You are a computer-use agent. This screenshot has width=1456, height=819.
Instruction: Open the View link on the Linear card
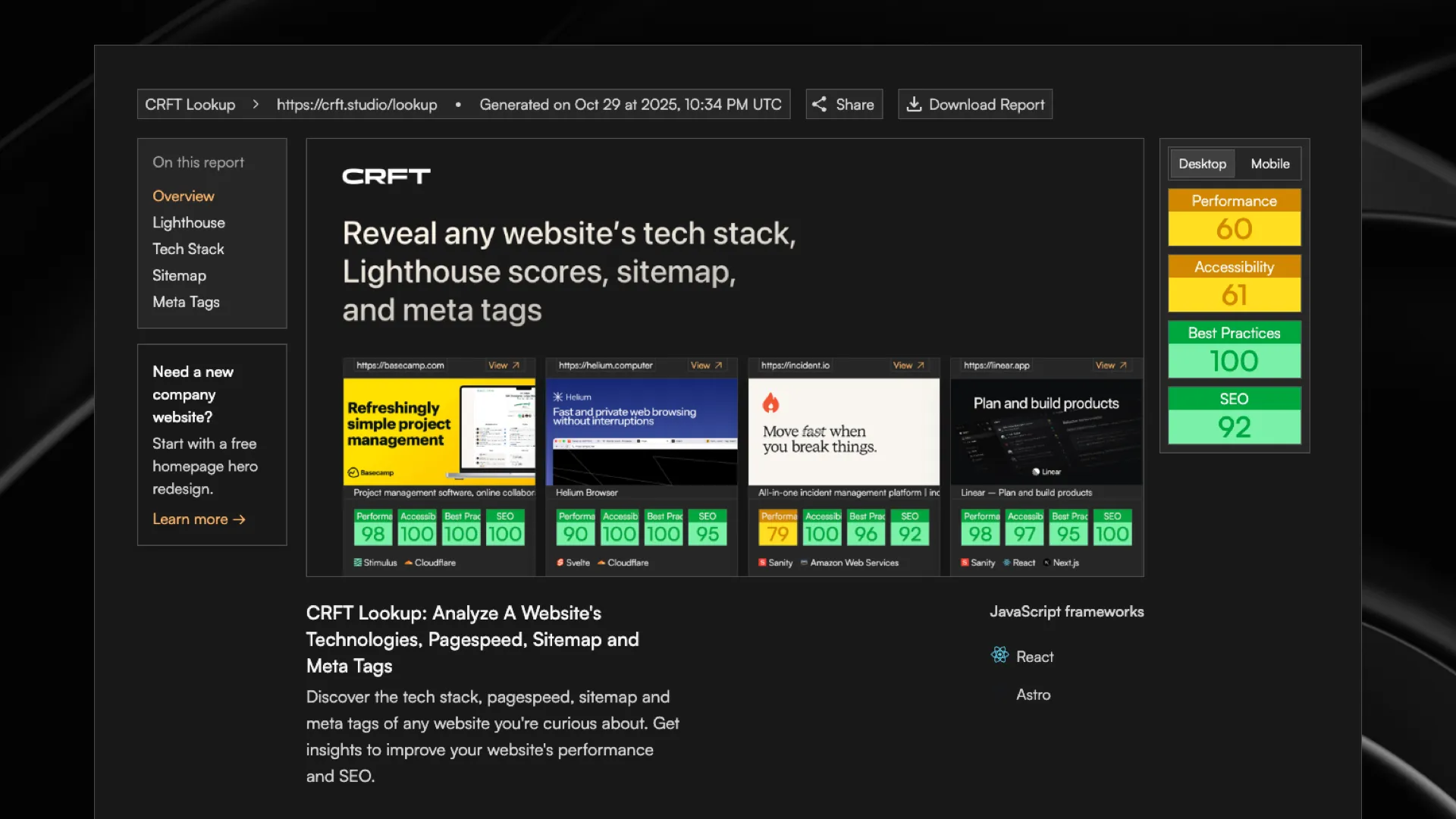click(1109, 365)
